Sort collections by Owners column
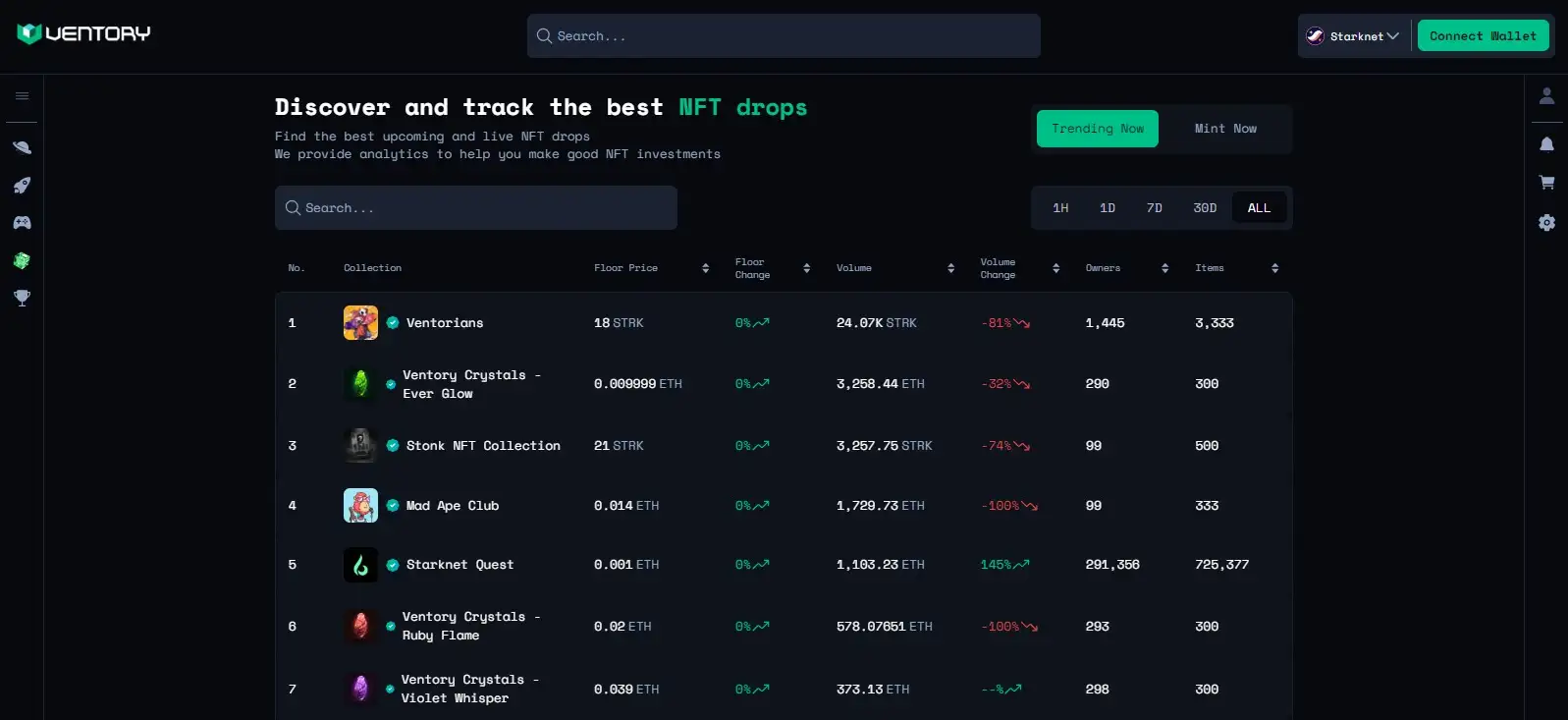Image resolution: width=1568 pixels, height=720 pixels. tap(1164, 268)
